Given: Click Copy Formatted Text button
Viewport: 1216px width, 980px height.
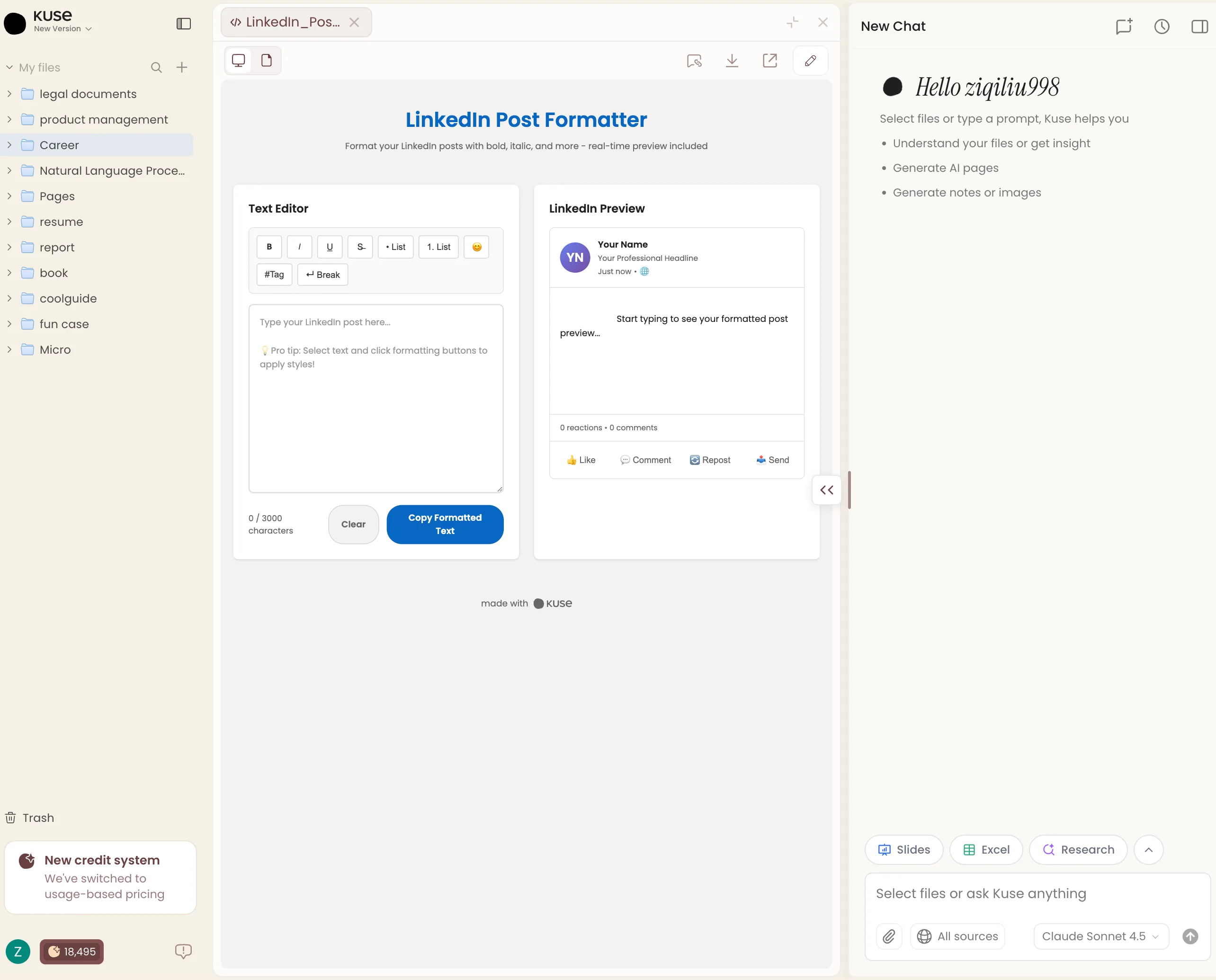Looking at the screenshot, I should pyautogui.click(x=445, y=525).
